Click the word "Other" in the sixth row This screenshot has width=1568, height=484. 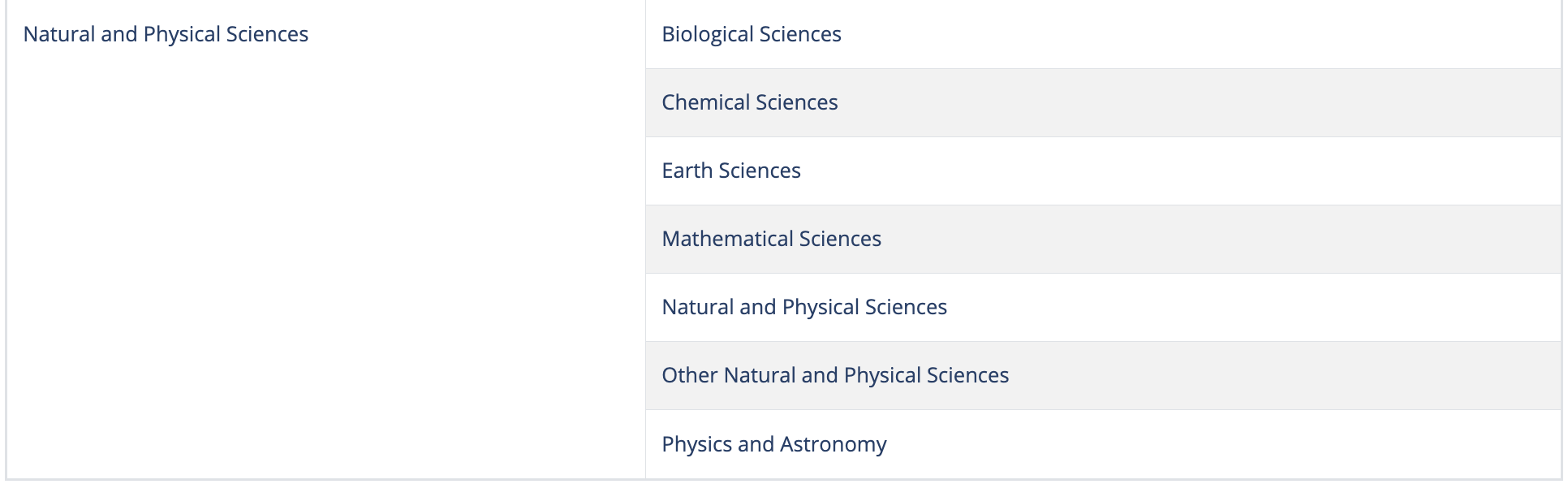(x=689, y=375)
